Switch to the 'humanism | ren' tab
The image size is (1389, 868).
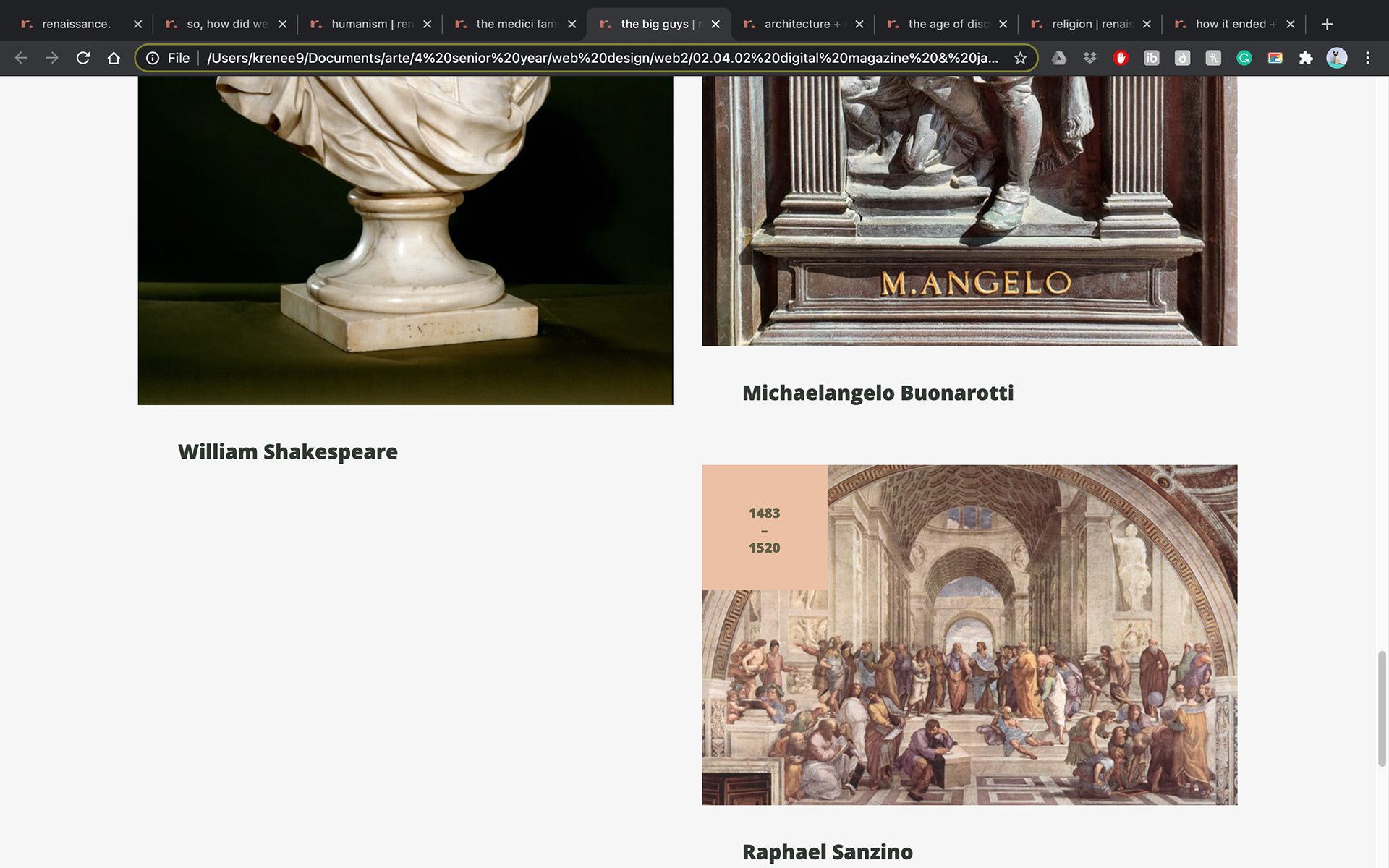(369, 24)
